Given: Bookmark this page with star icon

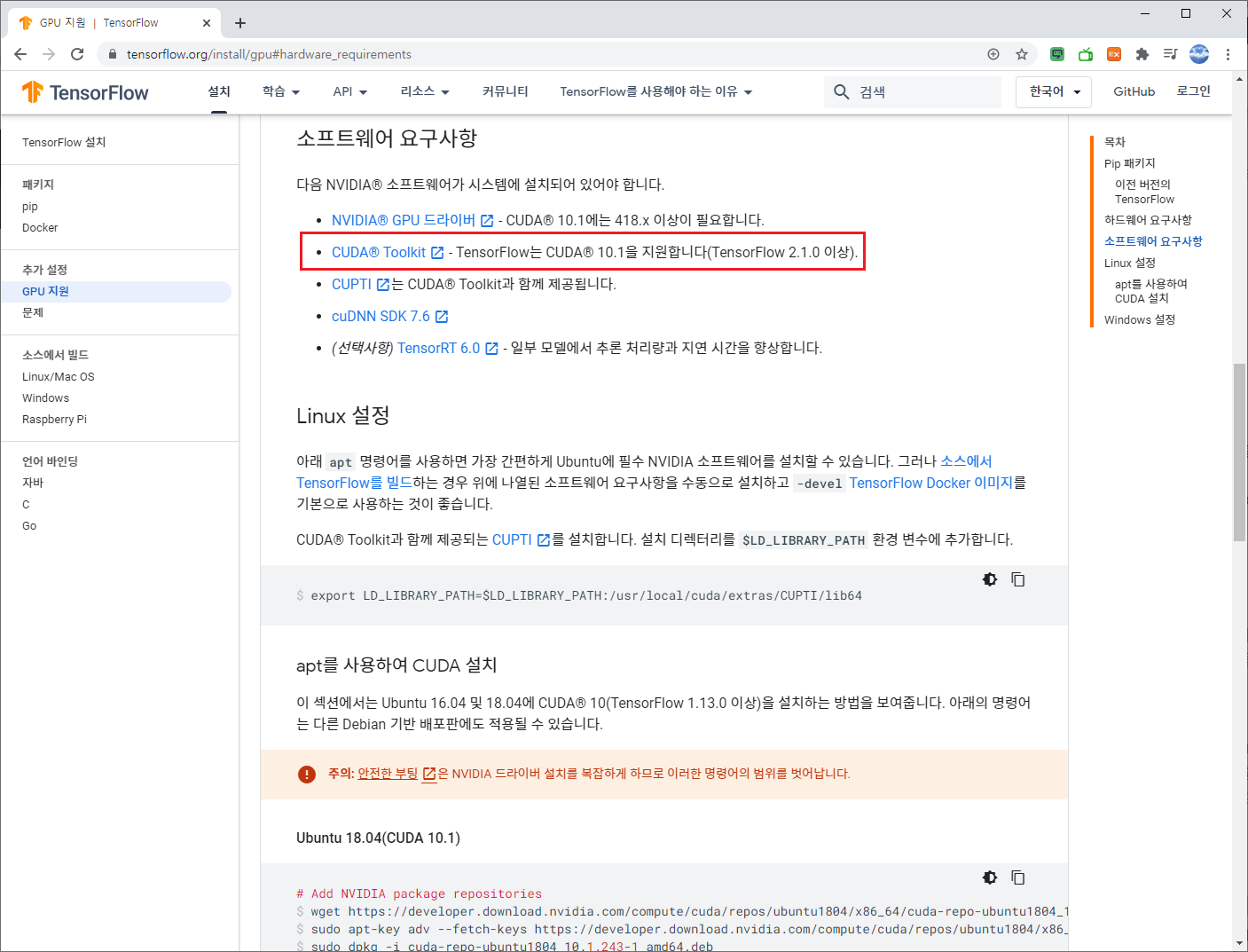Looking at the screenshot, I should [x=1022, y=54].
